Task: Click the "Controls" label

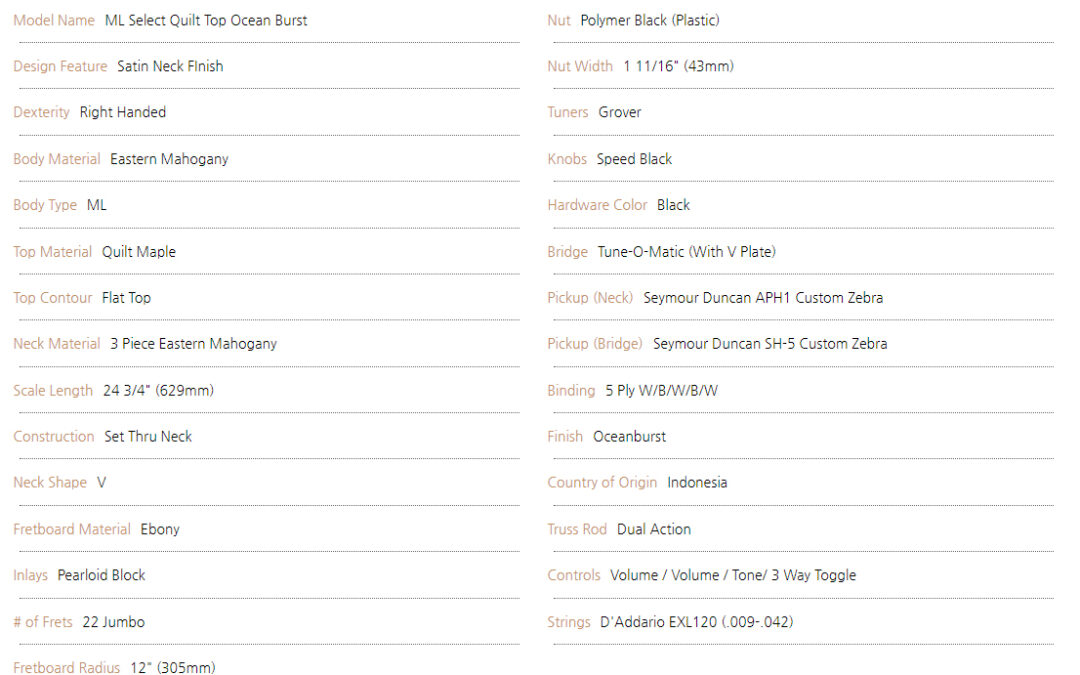Action: (x=574, y=576)
